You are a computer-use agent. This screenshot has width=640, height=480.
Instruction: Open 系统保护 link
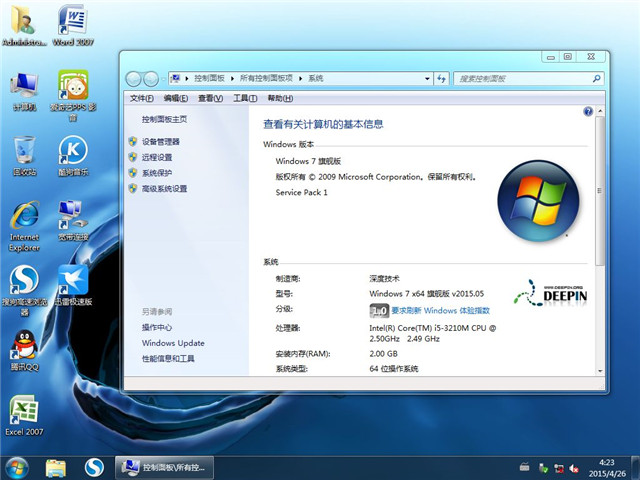(157, 173)
